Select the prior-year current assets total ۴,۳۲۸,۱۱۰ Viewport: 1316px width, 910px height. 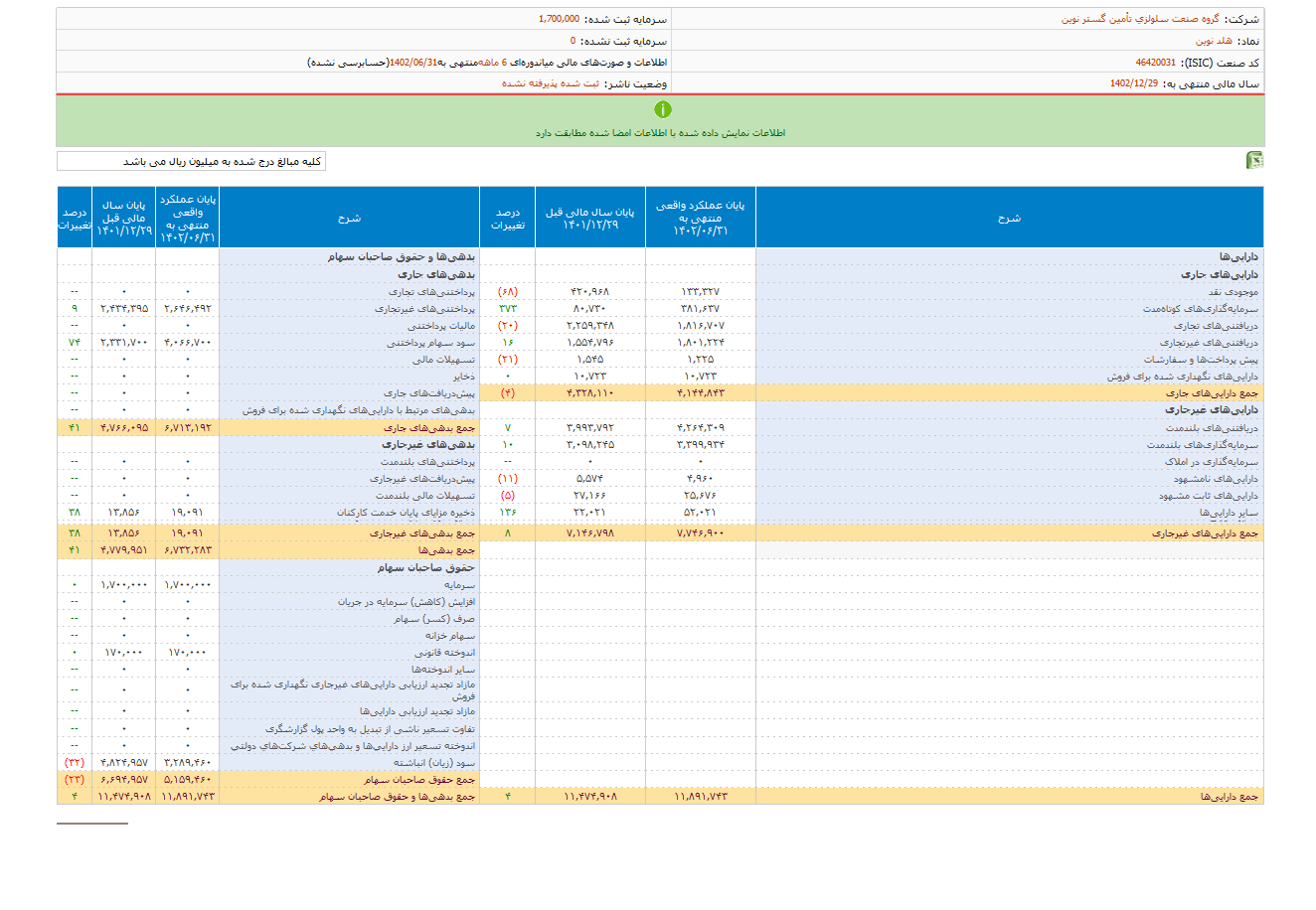pyautogui.click(x=590, y=393)
